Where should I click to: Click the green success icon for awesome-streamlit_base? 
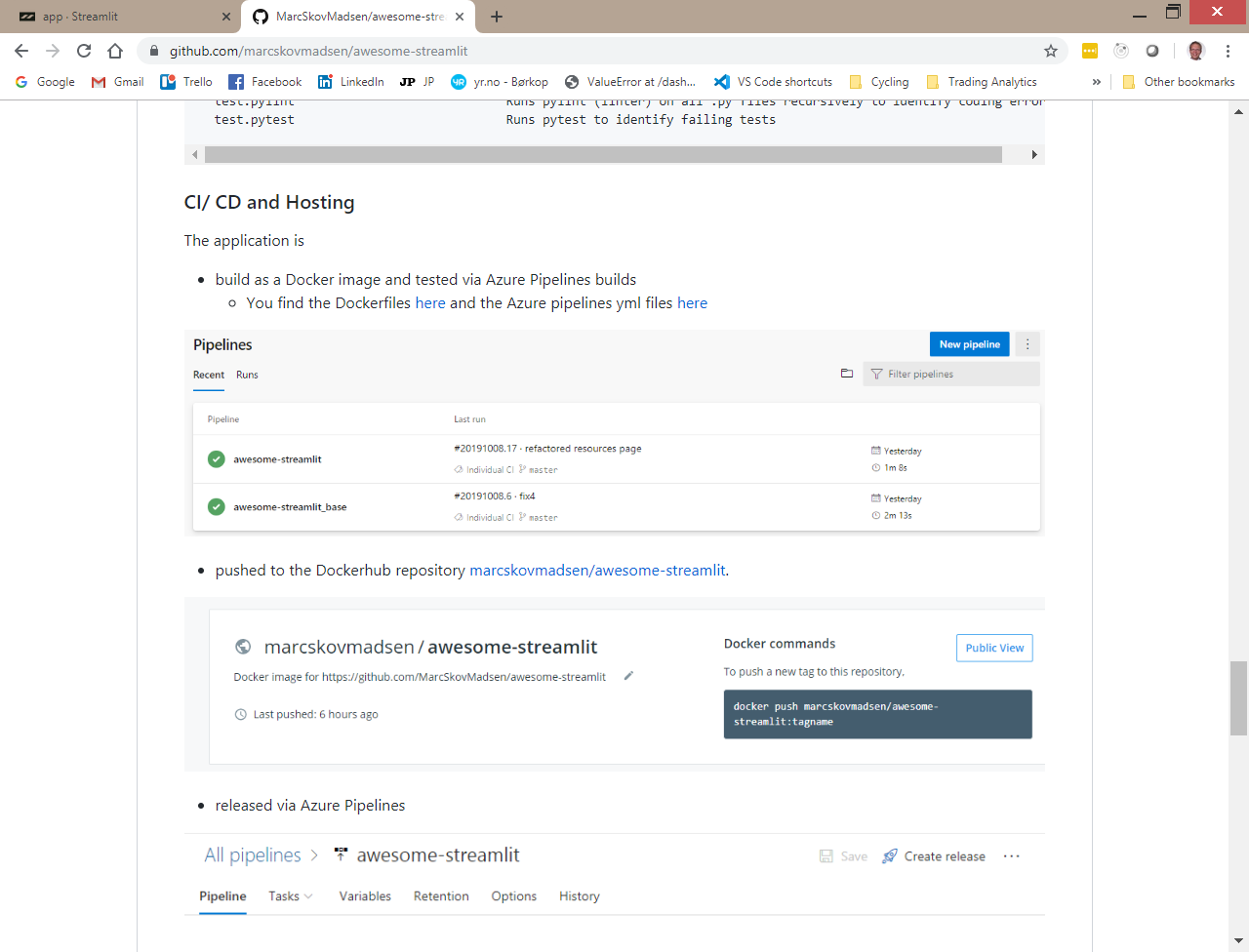[x=217, y=507]
